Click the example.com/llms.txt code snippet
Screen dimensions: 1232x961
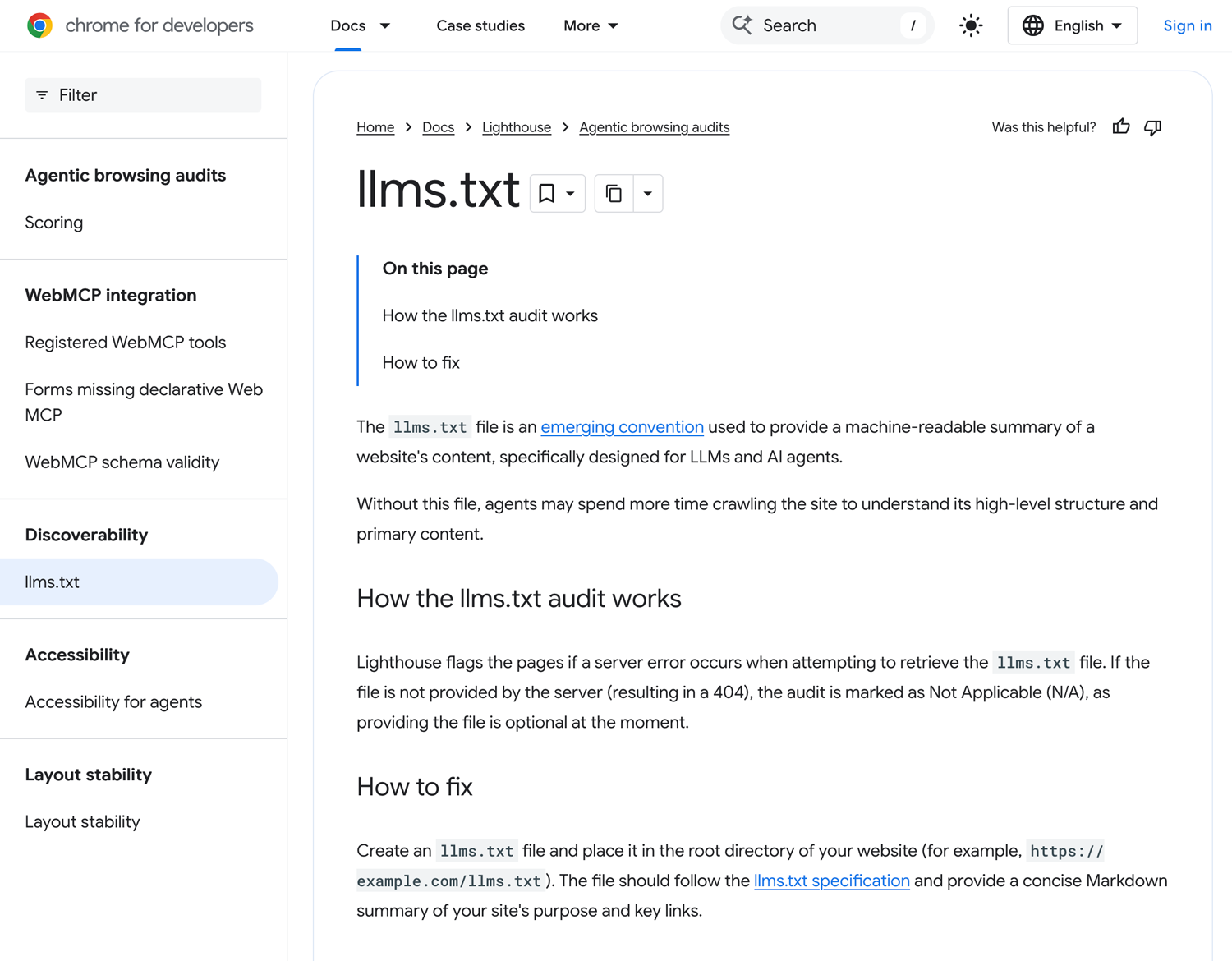tap(450, 881)
